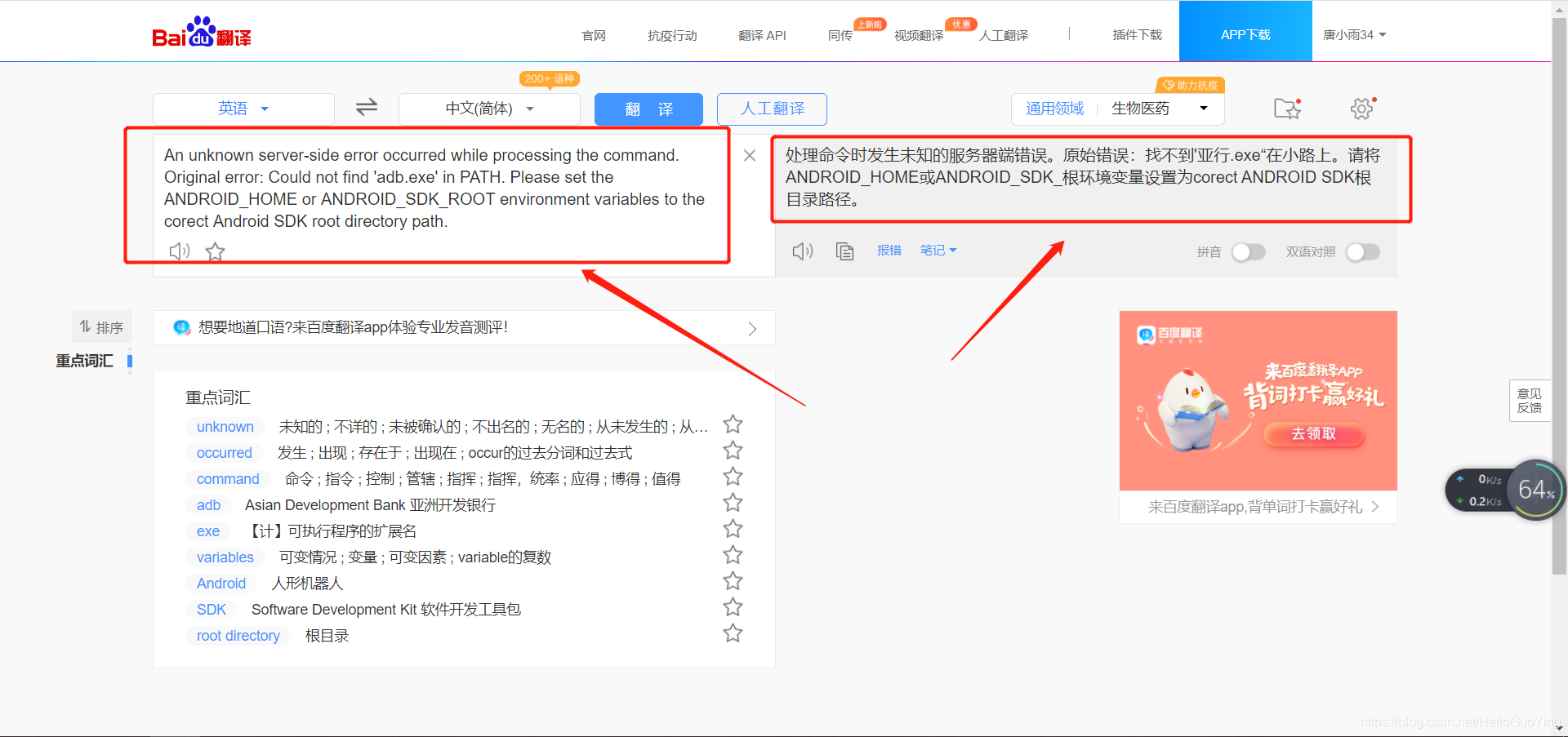This screenshot has height=737, width=1568.
Task: Clear the source text with X
Action: click(x=750, y=155)
